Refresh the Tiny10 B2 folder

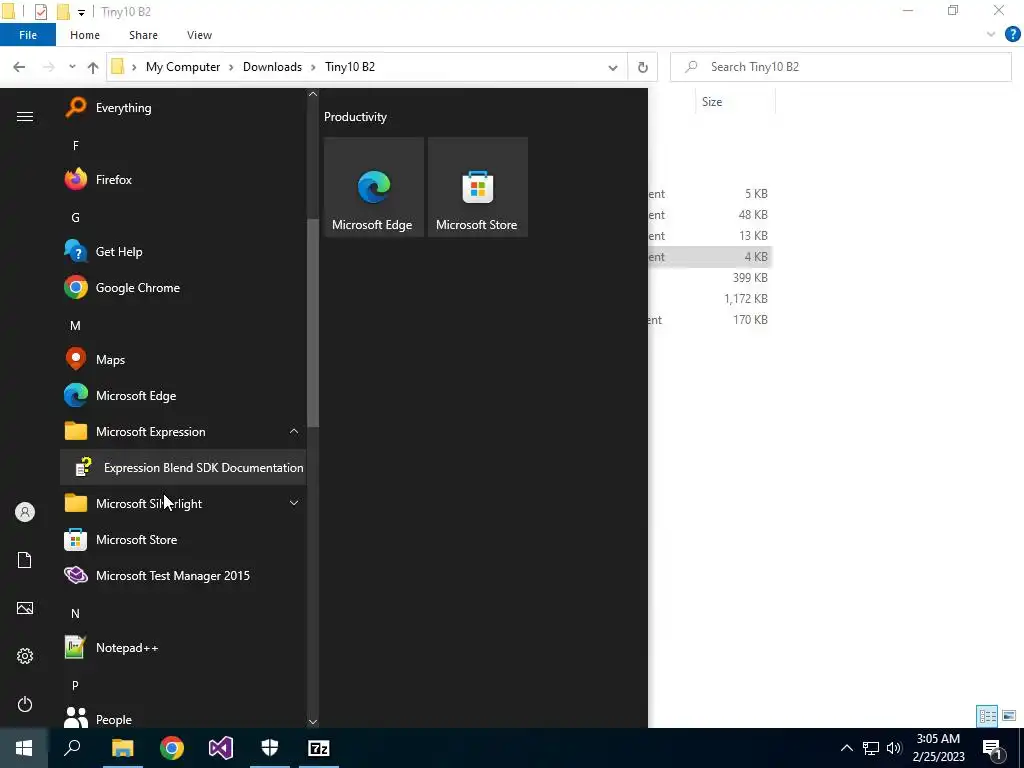pos(643,67)
